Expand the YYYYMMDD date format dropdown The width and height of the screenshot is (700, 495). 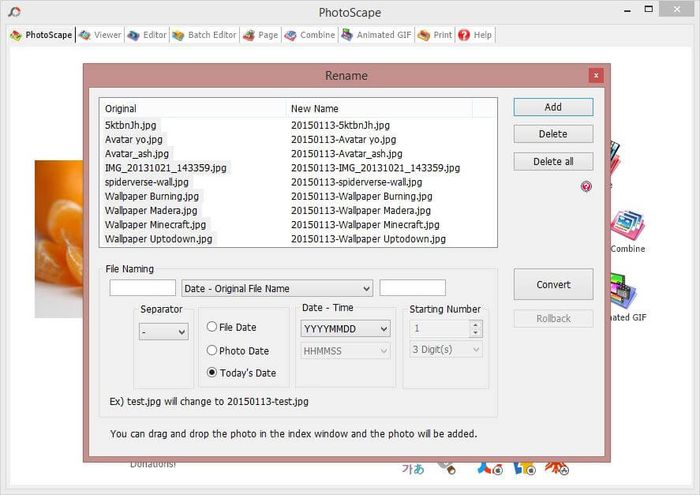click(346, 329)
